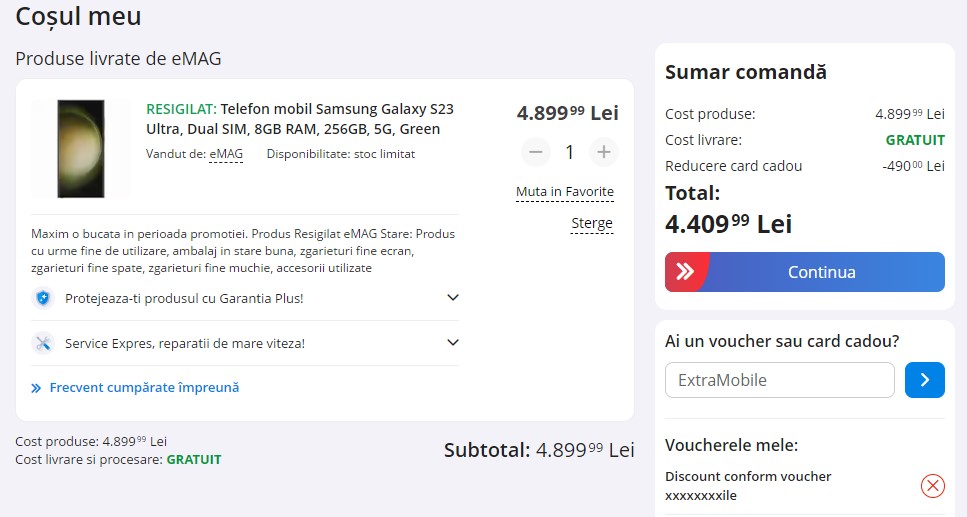This screenshot has width=967, height=517.
Task: Open the Samsung Galaxy S23 Ultra thumbnail
Action: [x=80, y=148]
